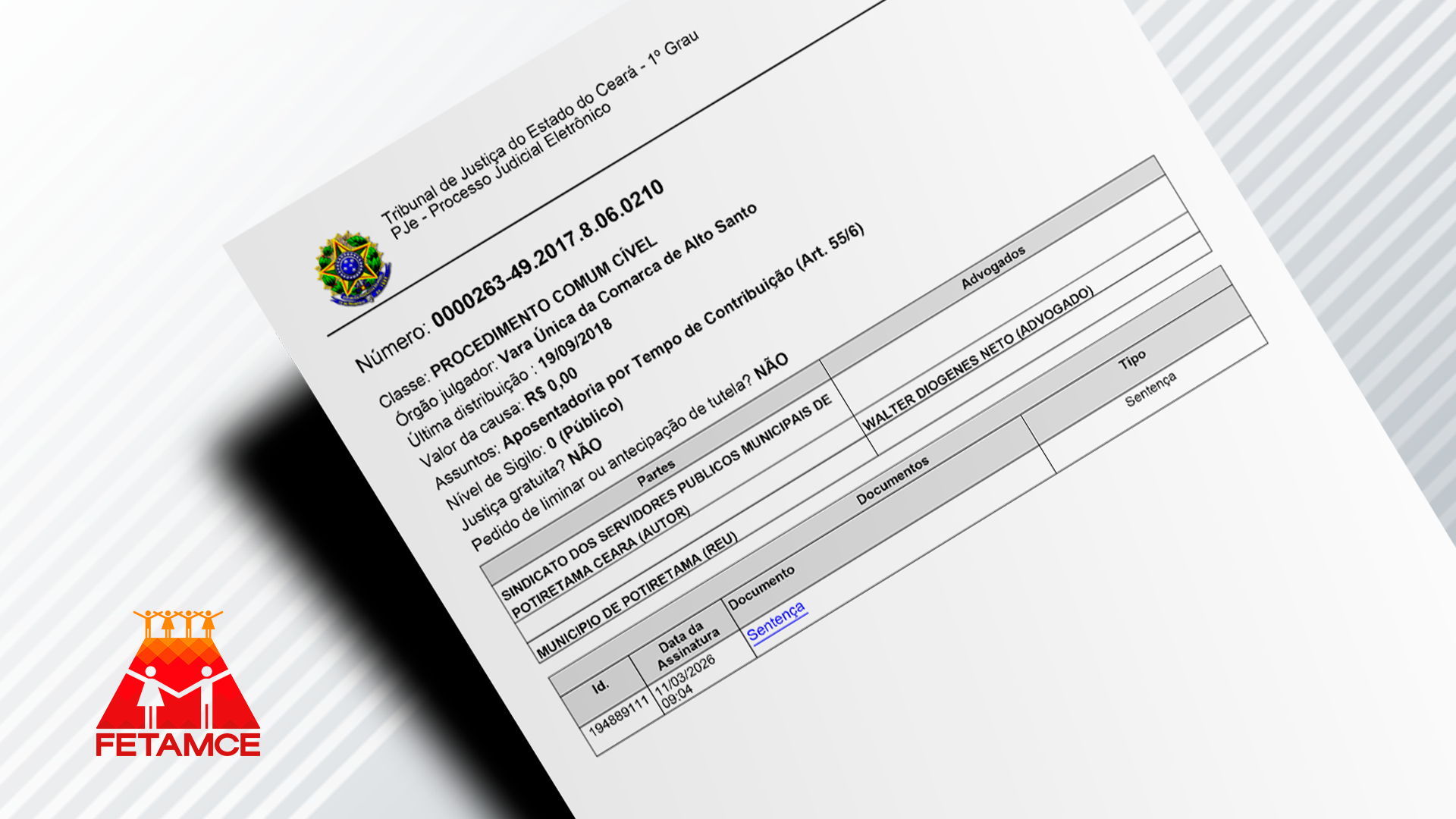This screenshot has width=1456, height=819.
Task: Select the case number 0000263-49.2017.8.06.0210
Action: (548, 253)
